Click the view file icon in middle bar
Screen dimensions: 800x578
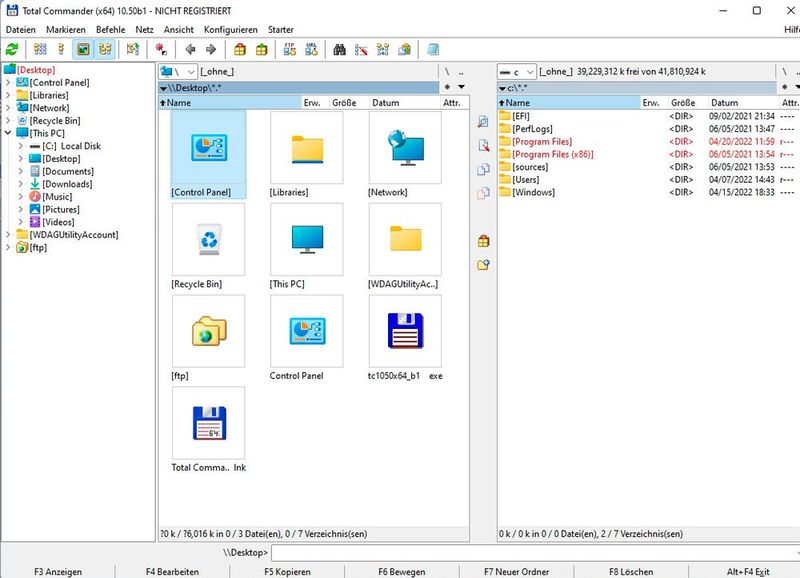click(x=483, y=122)
